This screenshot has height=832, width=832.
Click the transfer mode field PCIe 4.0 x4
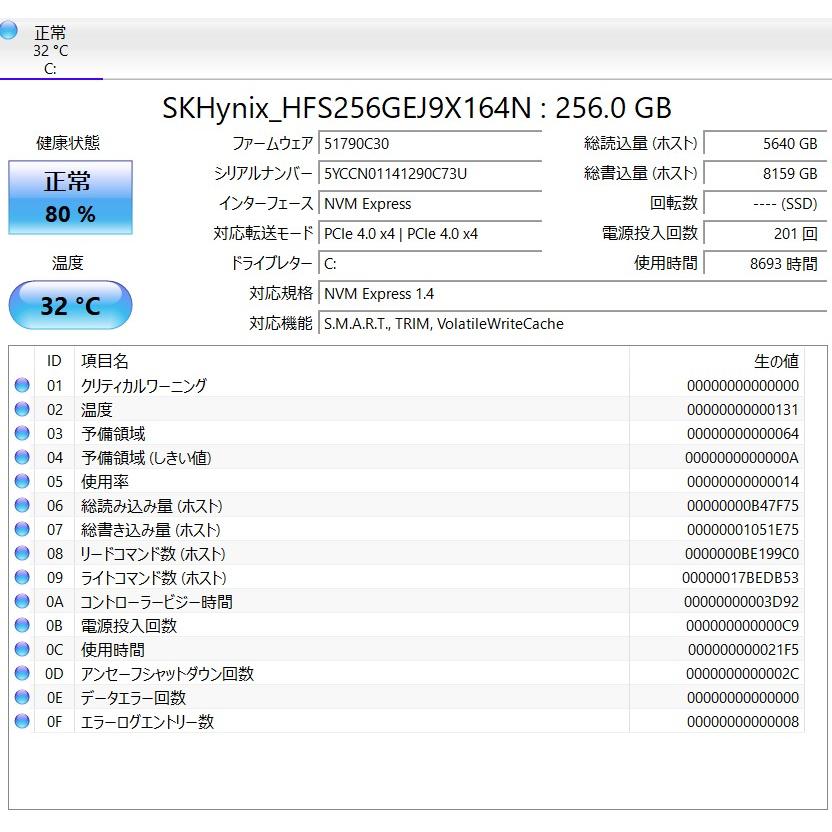coord(430,233)
